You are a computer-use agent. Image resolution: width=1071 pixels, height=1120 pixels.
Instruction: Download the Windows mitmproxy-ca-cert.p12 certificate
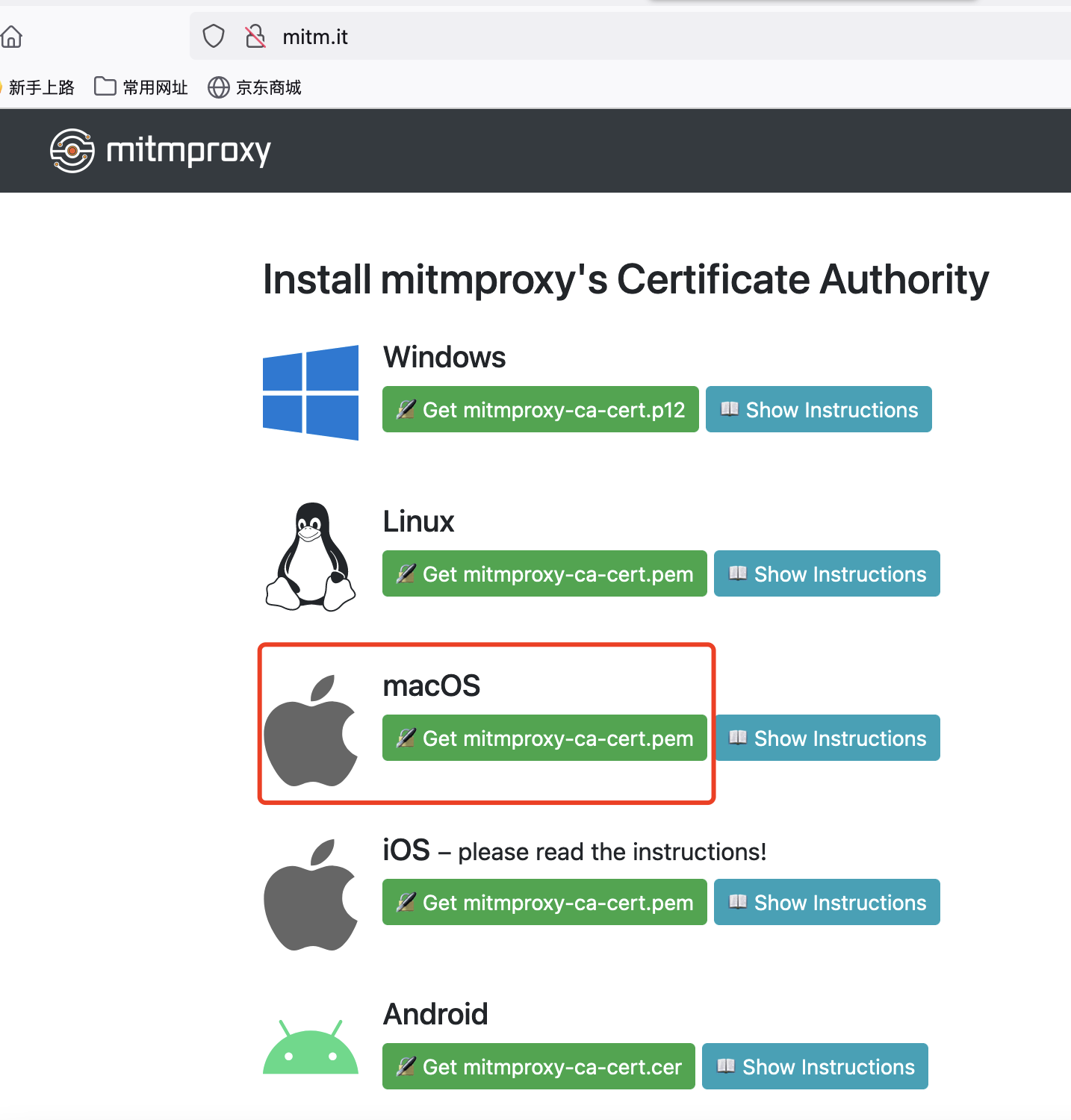(541, 409)
